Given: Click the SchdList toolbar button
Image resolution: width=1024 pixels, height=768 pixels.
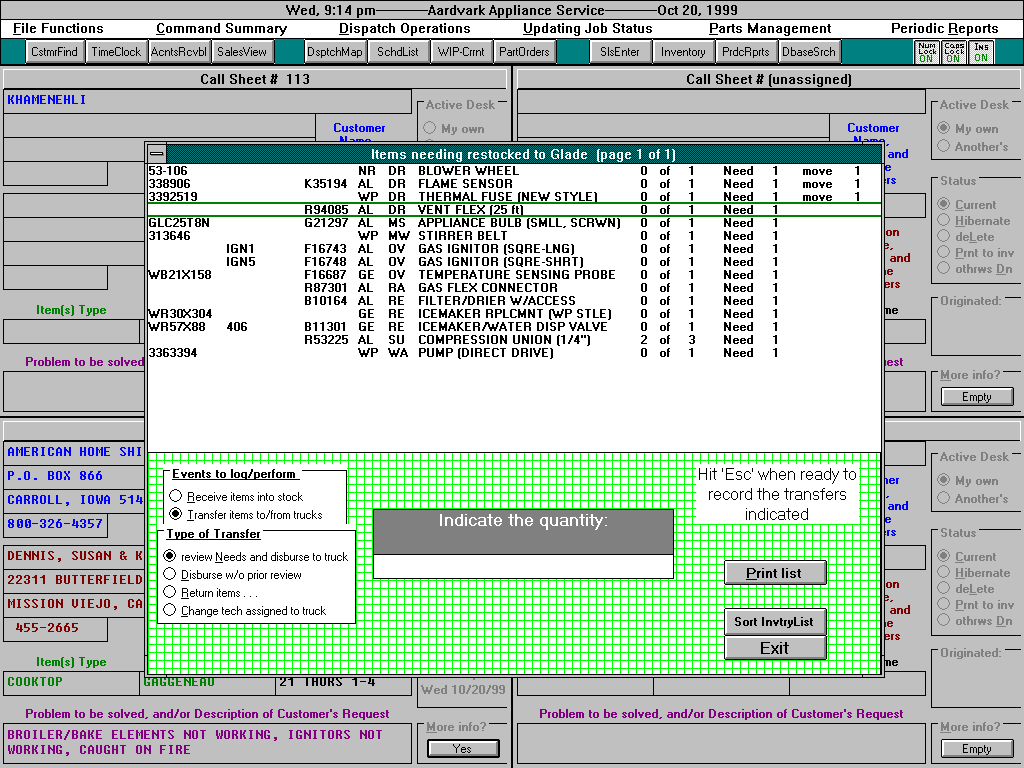Looking at the screenshot, I should click(398, 52).
